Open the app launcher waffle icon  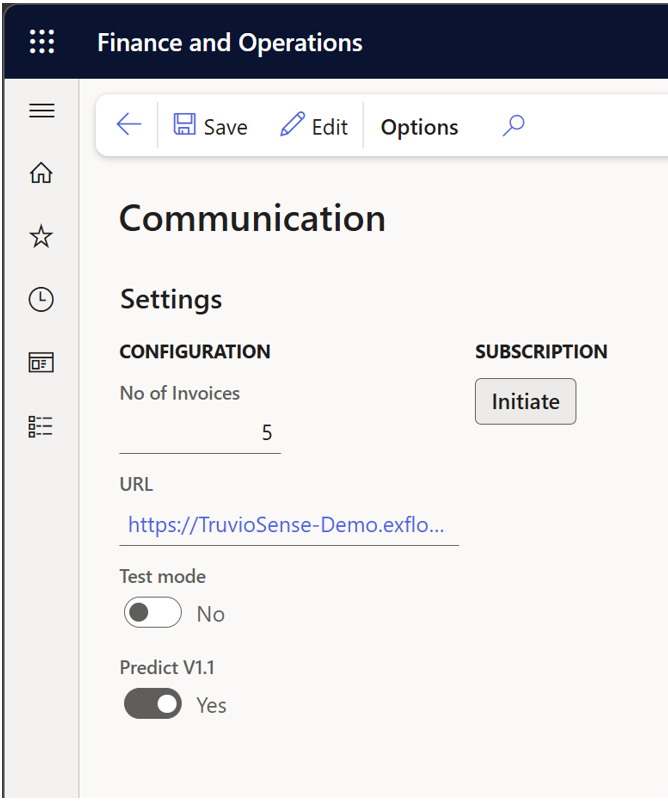[x=42, y=41]
